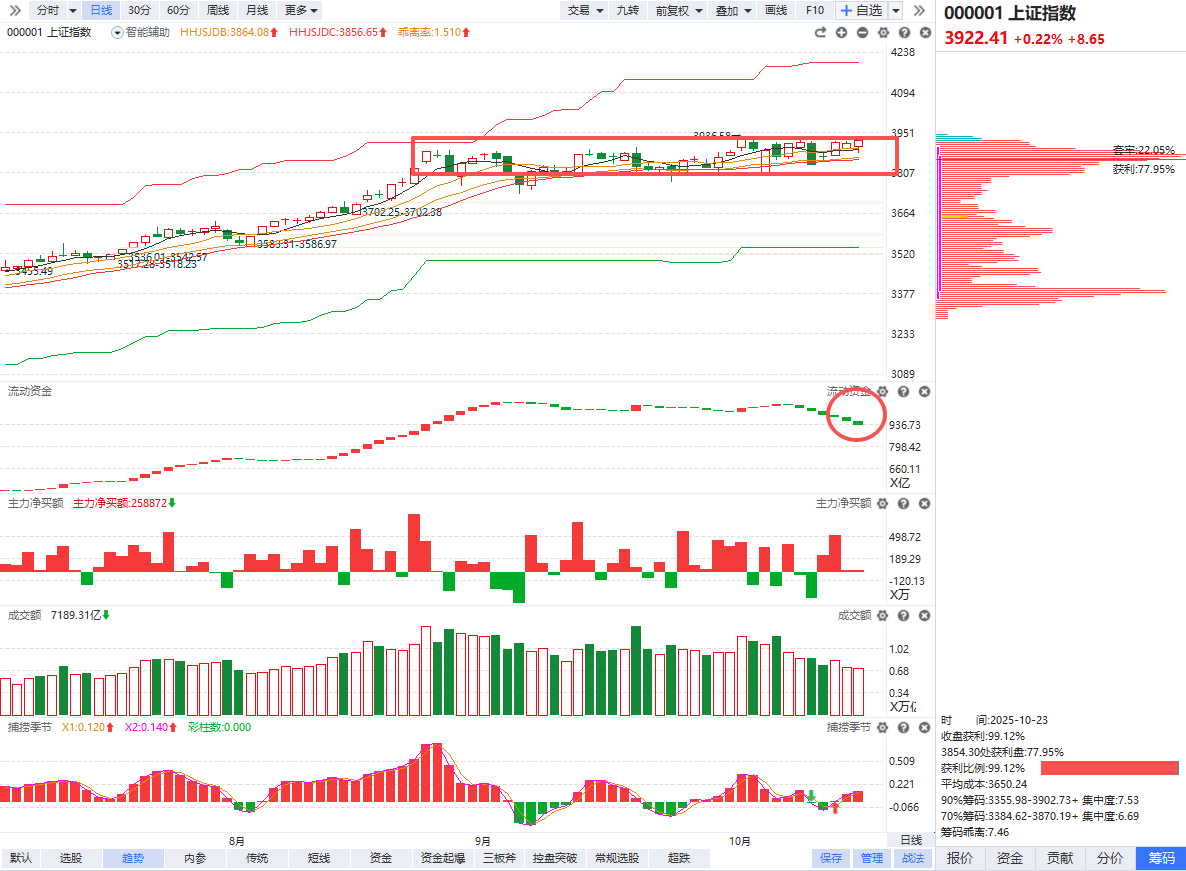This screenshot has height=871, width=1186.
Task: Open settings gear of 捕捞季节 panel
Action: (883, 727)
